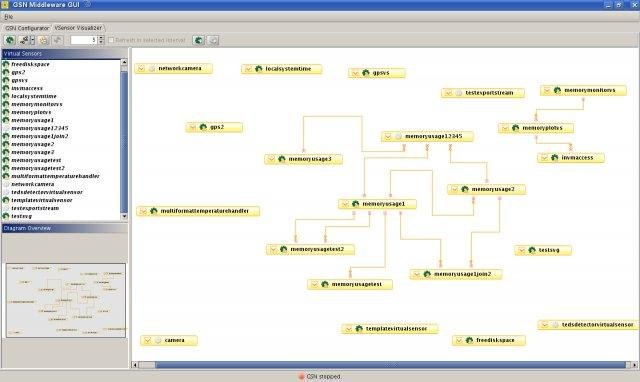Image resolution: width=640 pixels, height=382 pixels.
Task: Click the Diagram Overview thumbnail
Action: pyautogui.click(x=65, y=300)
